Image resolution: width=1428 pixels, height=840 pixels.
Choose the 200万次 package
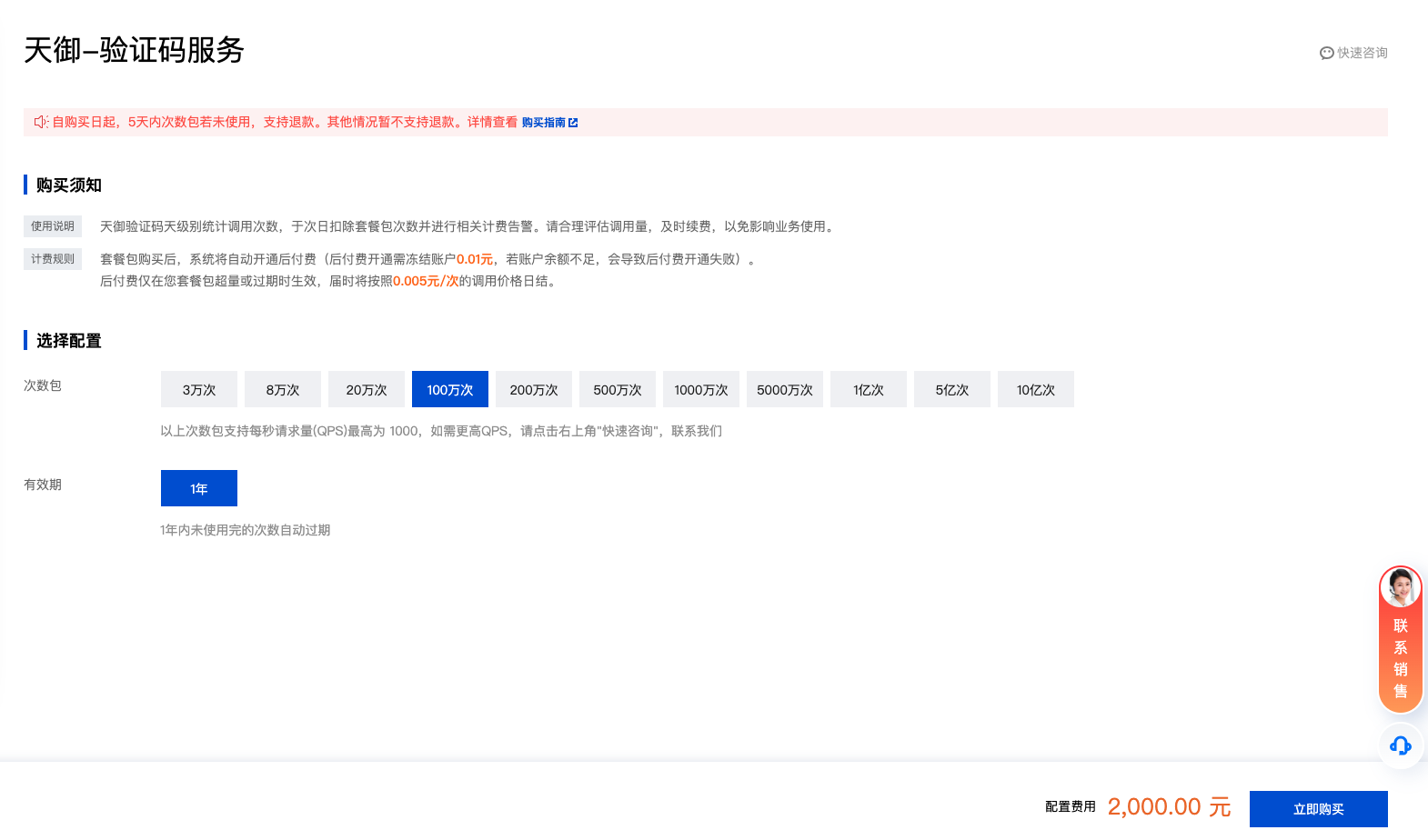(x=534, y=389)
